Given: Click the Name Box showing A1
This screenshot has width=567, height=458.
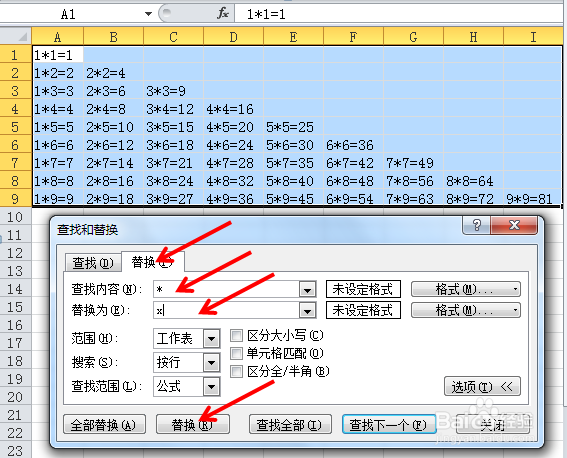Looking at the screenshot, I should pos(69,14).
